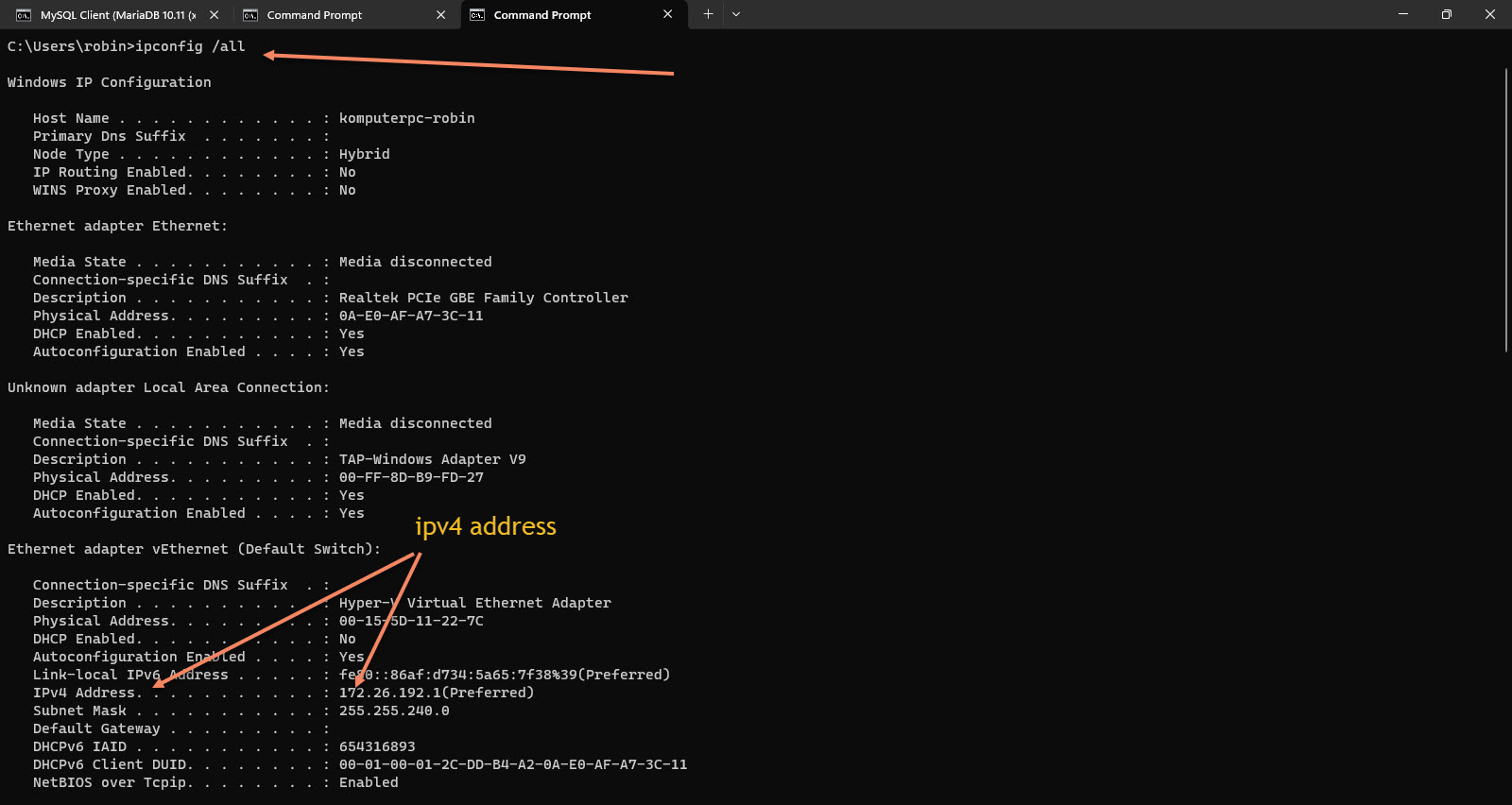Close the MySQL Client tab
This screenshot has width=1512, height=805.
215,15
